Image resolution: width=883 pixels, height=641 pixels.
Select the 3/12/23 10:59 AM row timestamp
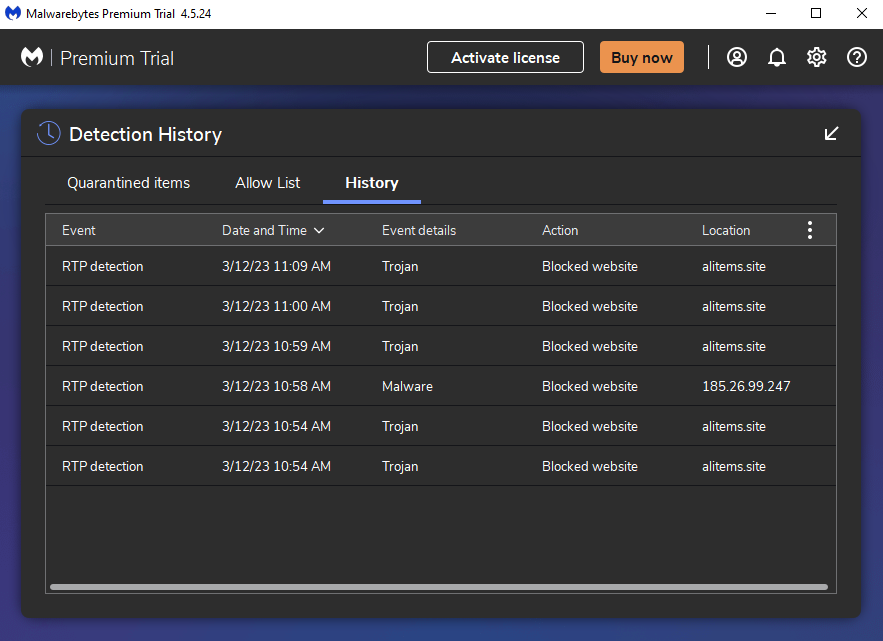coord(276,346)
